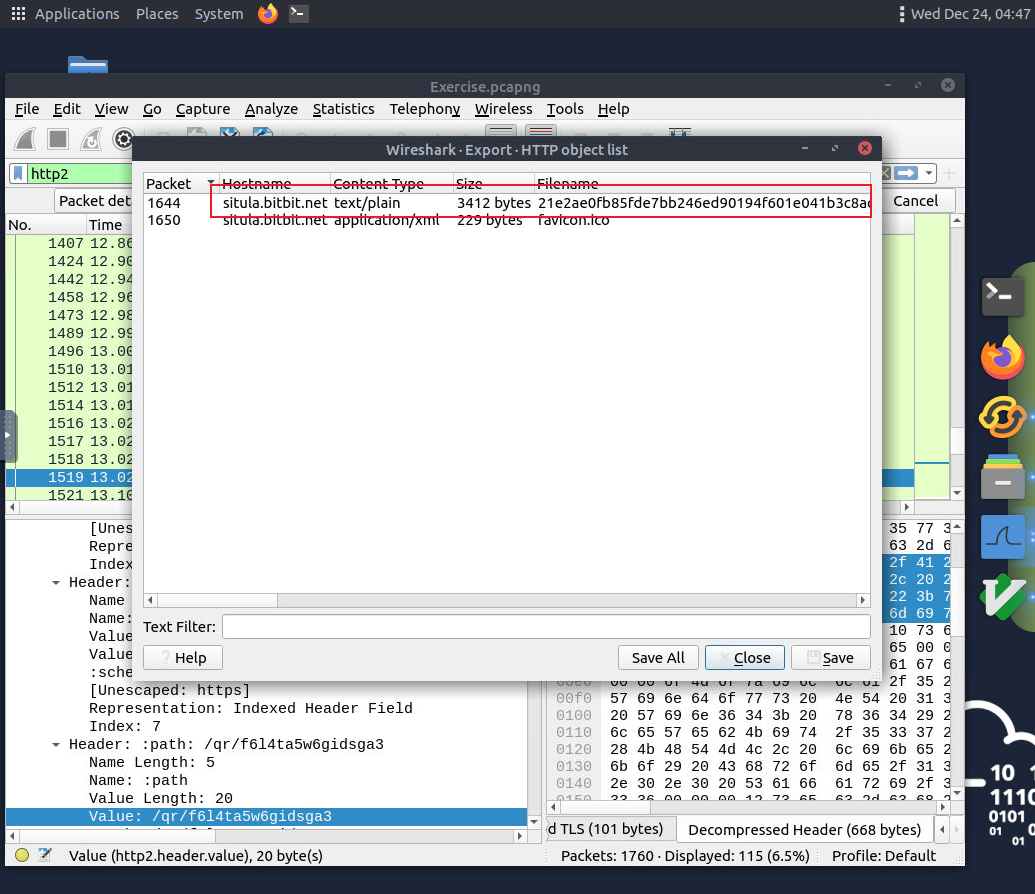Click the expert info circle in status bar
This screenshot has width=1035, height=894.
[22, 856]
